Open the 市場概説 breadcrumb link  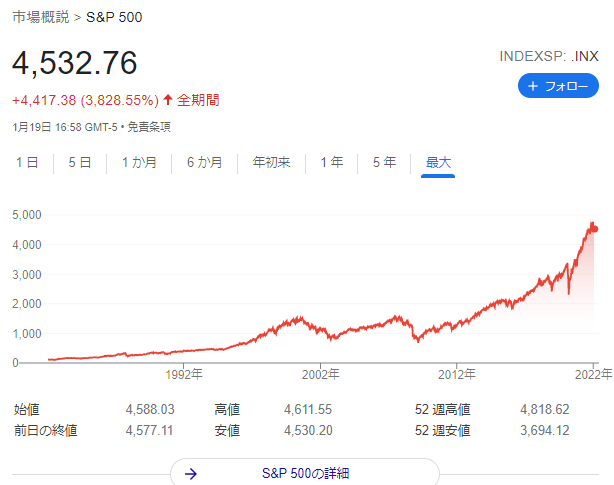41,17
